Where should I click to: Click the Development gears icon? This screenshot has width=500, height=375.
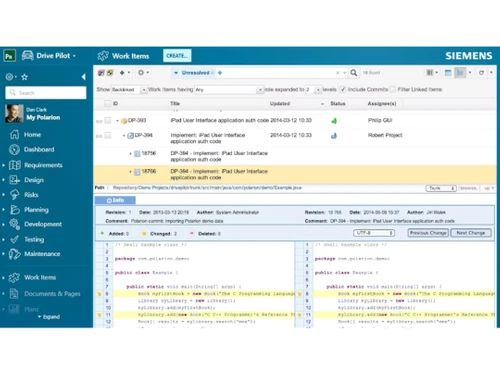[14, 224]
